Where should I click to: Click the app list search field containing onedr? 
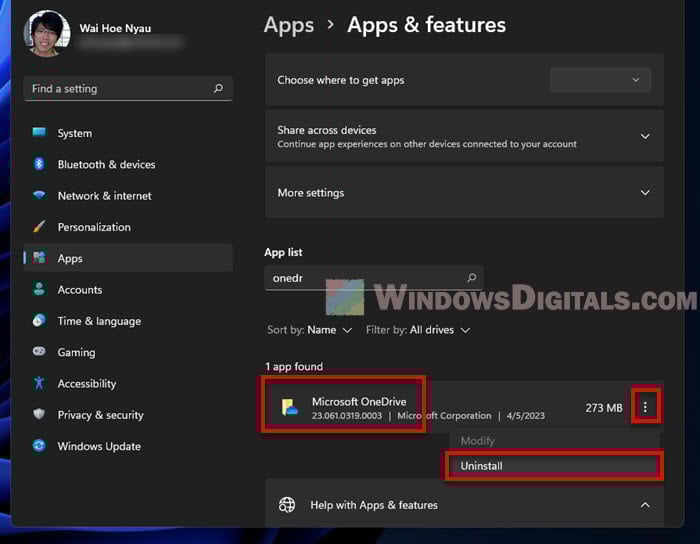(x=374, y=278)
